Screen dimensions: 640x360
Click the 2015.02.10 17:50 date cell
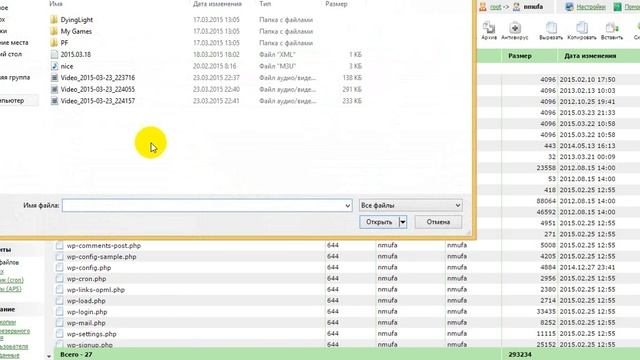[587, 80]
